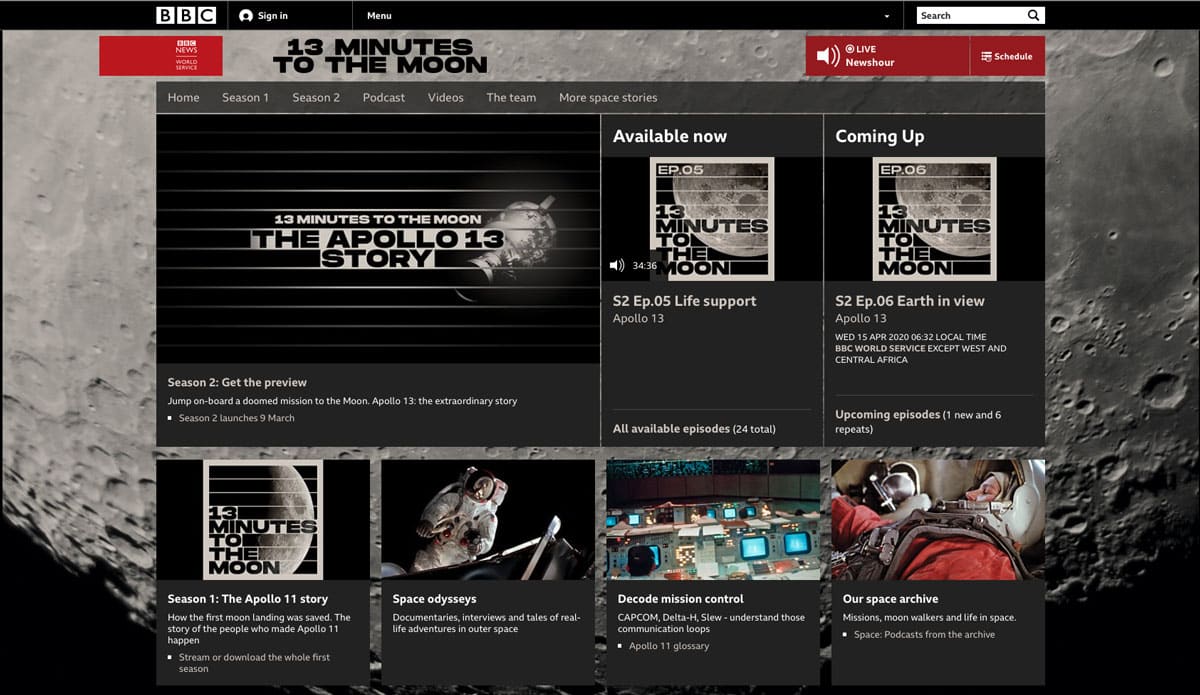Click Season 2 launches 9 March link

237,418
